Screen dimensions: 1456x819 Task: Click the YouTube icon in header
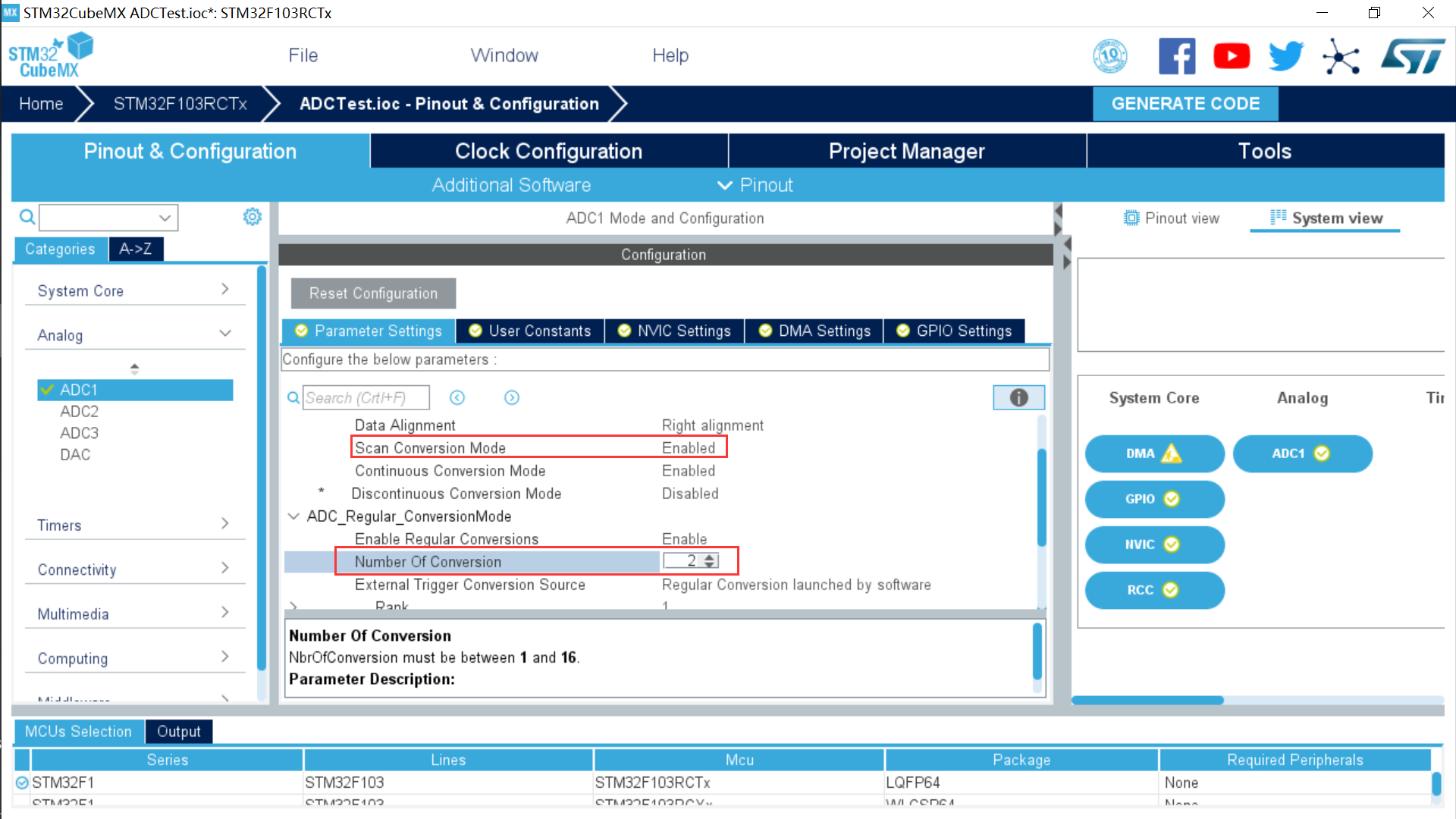point(1232,56)
